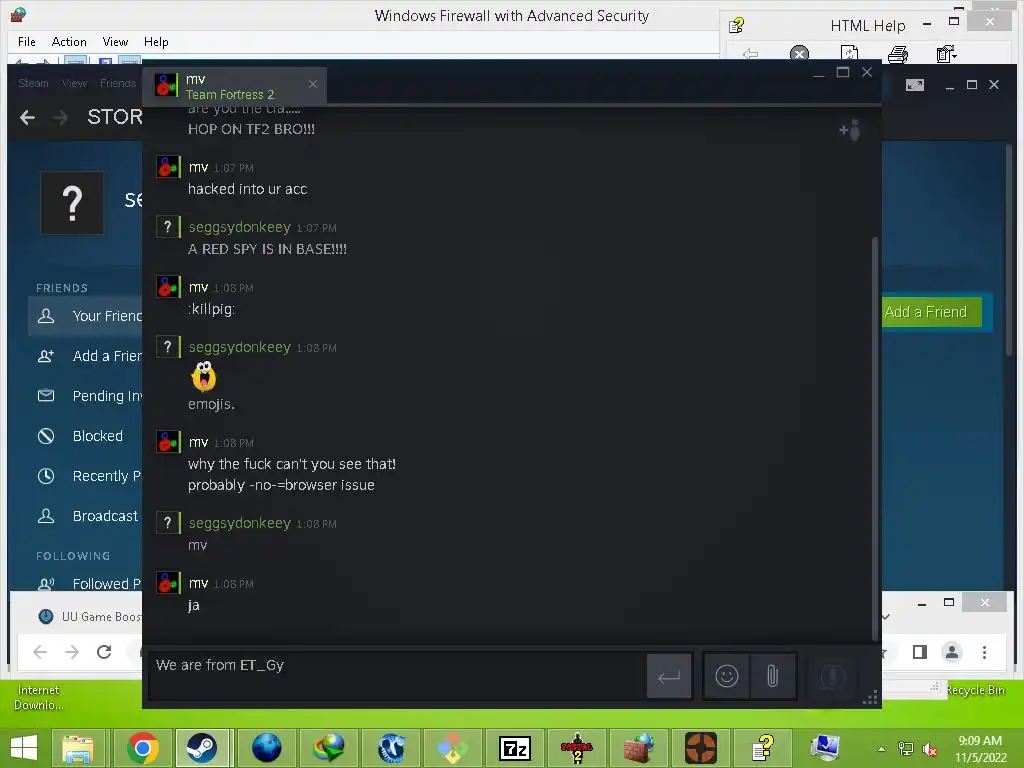This screenshot has height=768, width=1024.
Task: Select Your Friends in Steam sidebar
Action: (x=86, y=316)
